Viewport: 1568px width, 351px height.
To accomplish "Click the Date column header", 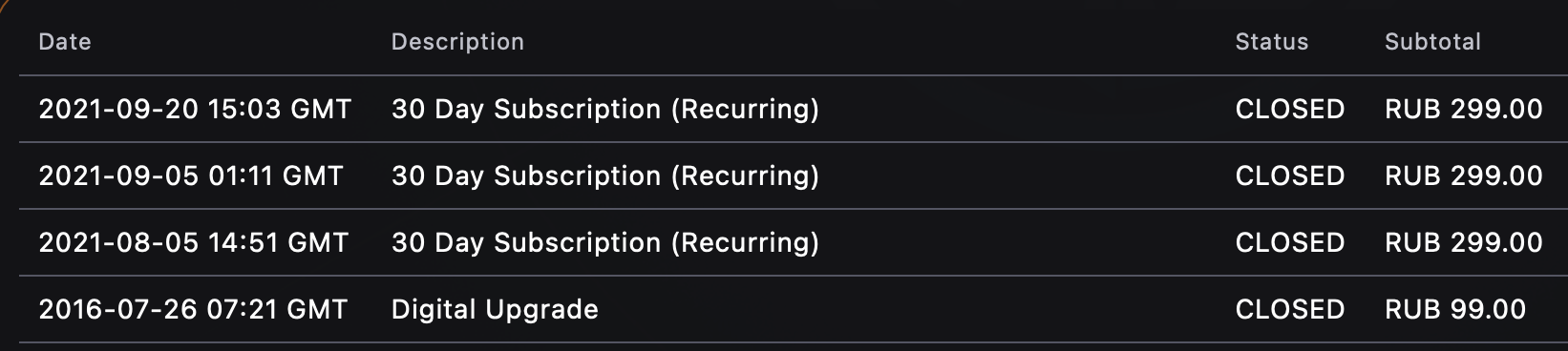I will pos(65,42).
